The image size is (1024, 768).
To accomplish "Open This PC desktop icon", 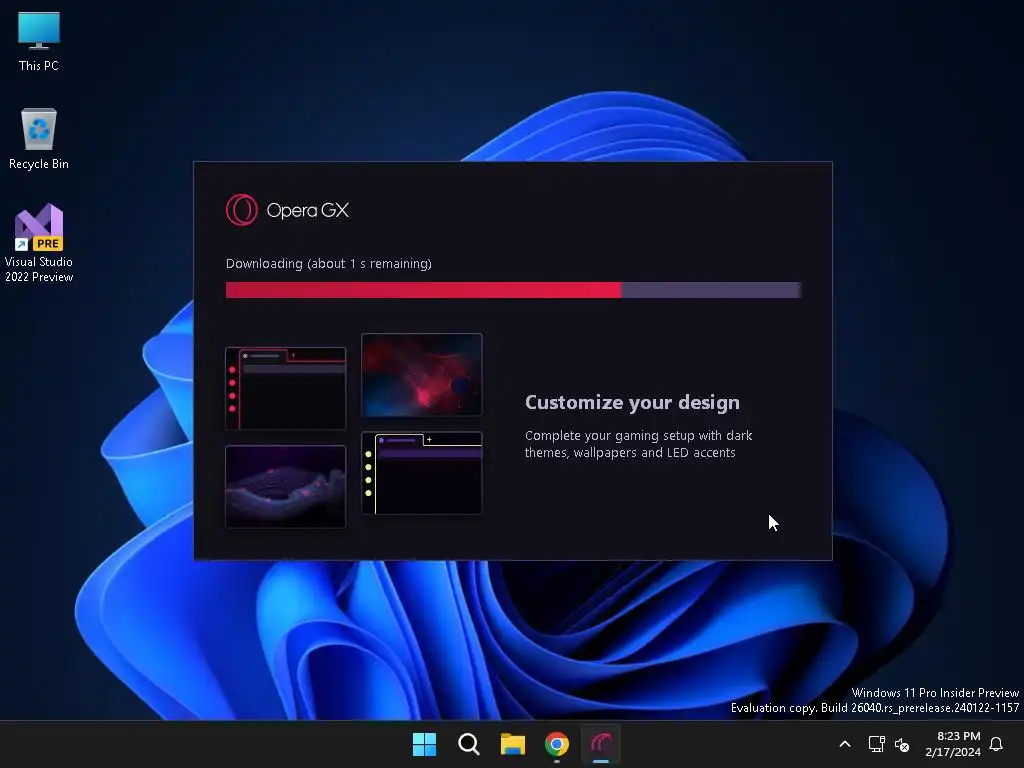I will coord(39,40).
